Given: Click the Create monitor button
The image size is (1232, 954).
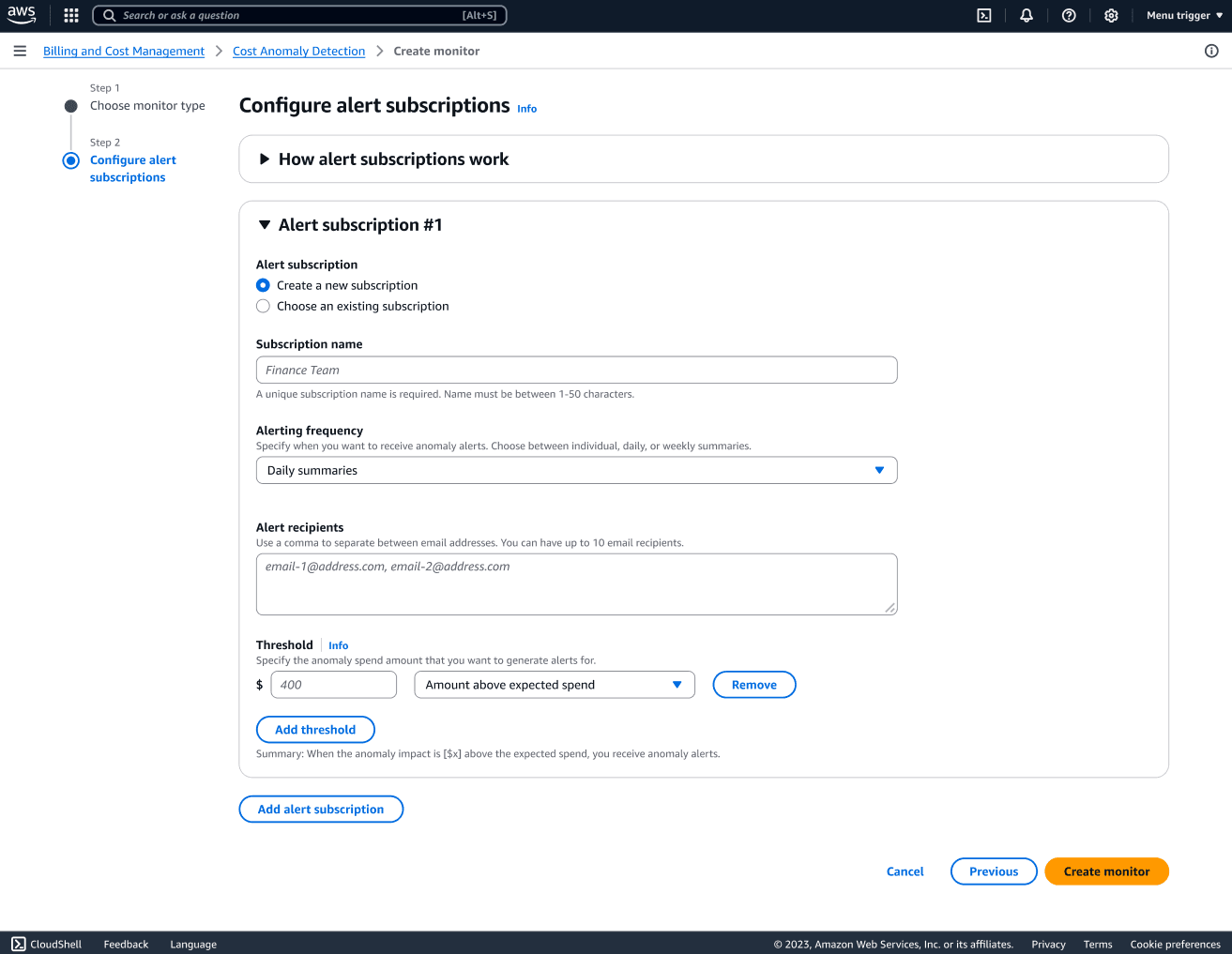Looking at the screenshot, I should (x=1106, y=871).
